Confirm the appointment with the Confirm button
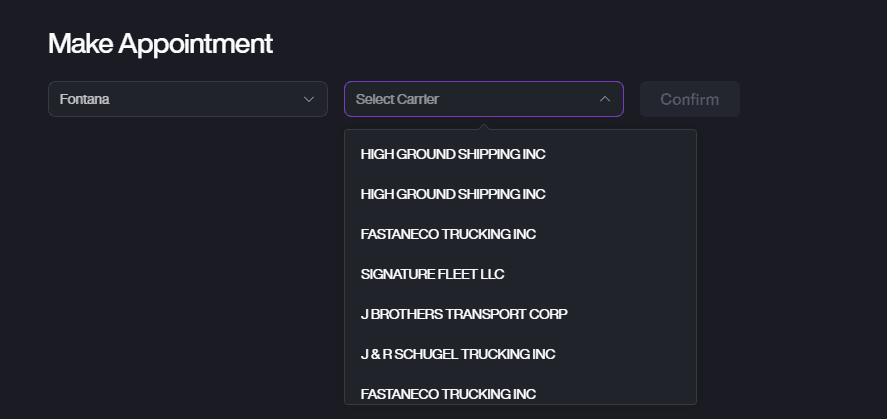The height and width of the screenshot is (419, 887). tap(690, 99)
